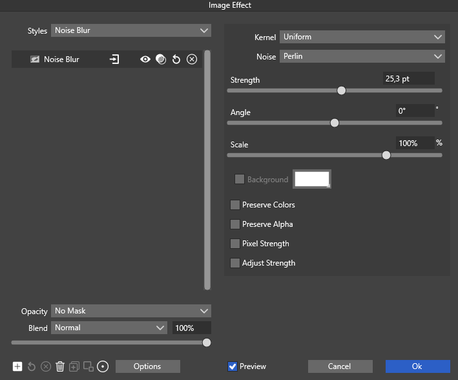Click the Scale label
458x380 pixels.
[239, 145]
